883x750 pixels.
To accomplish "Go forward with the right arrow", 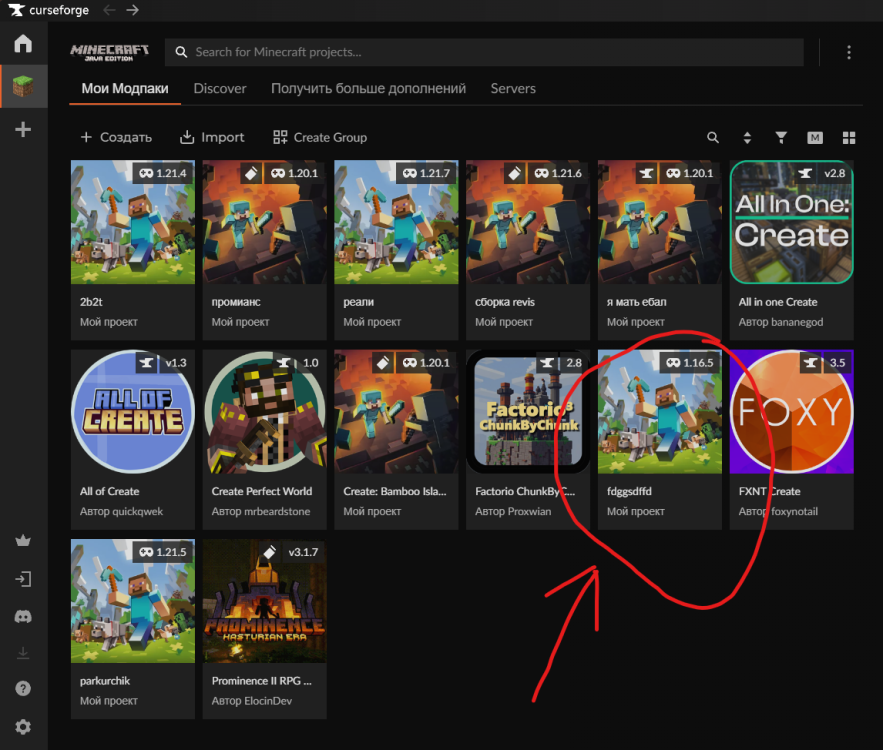I will coord(133,10).
